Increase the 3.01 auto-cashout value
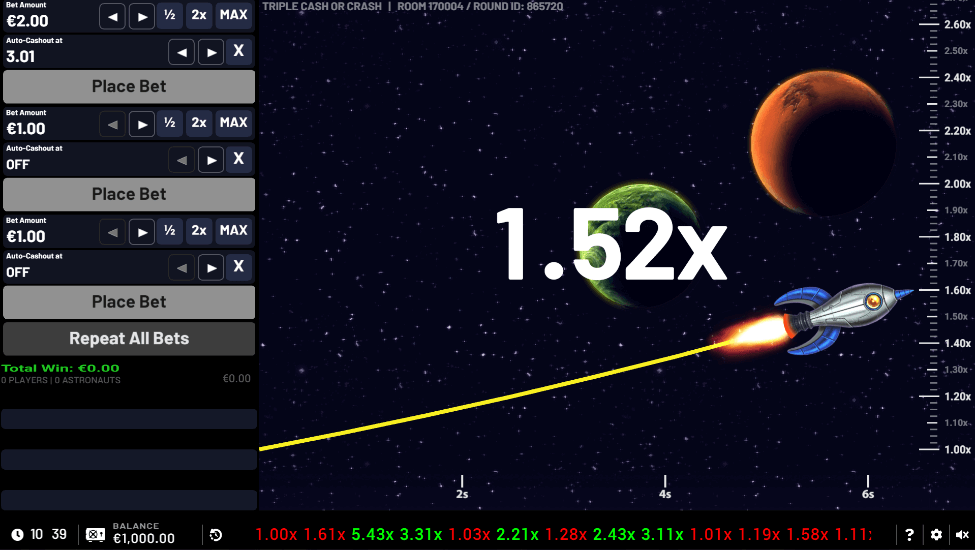 (x=211, y=52)
